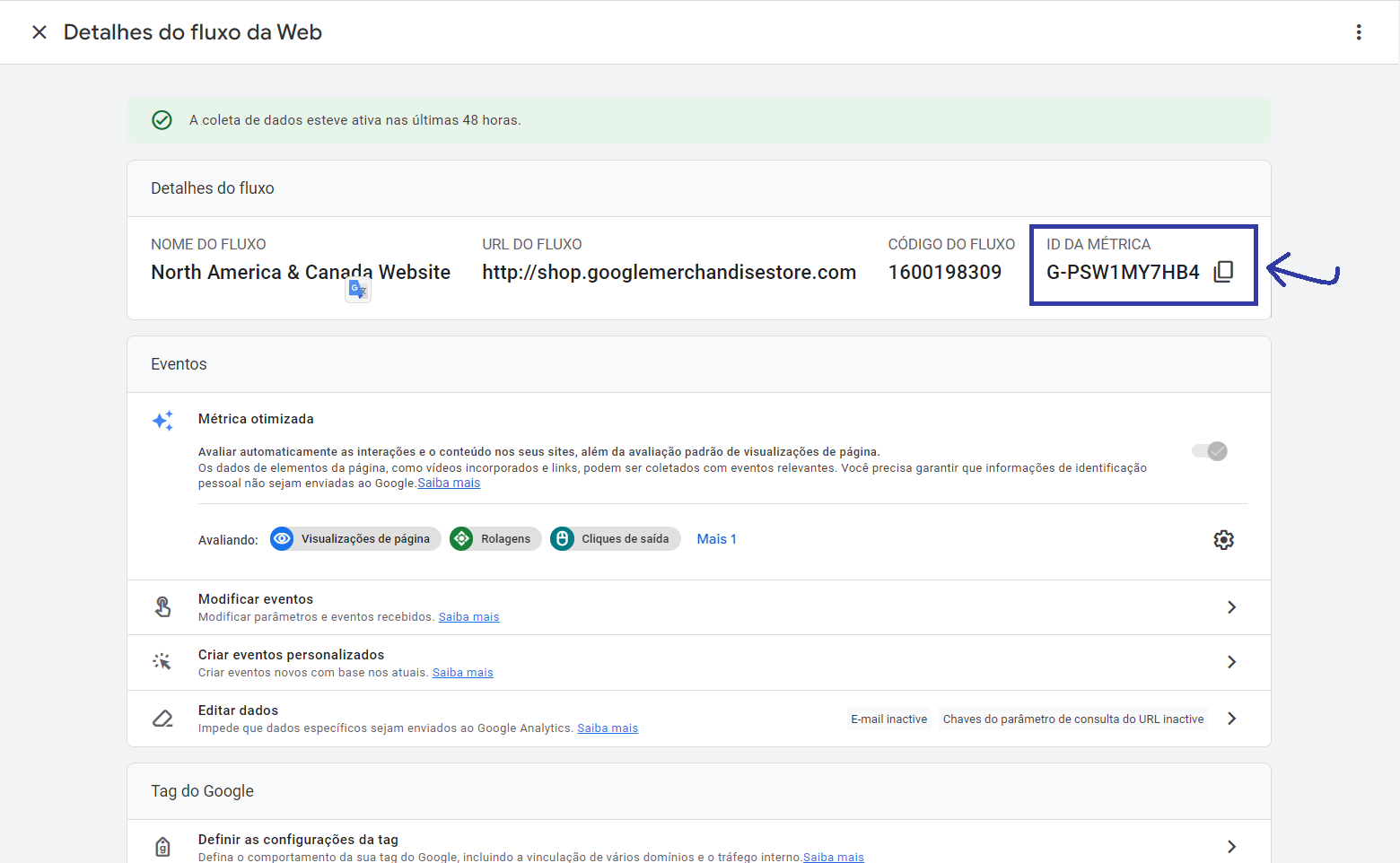
Task: Click the E-mail inactive badge
Action: [x=889, y=719]
